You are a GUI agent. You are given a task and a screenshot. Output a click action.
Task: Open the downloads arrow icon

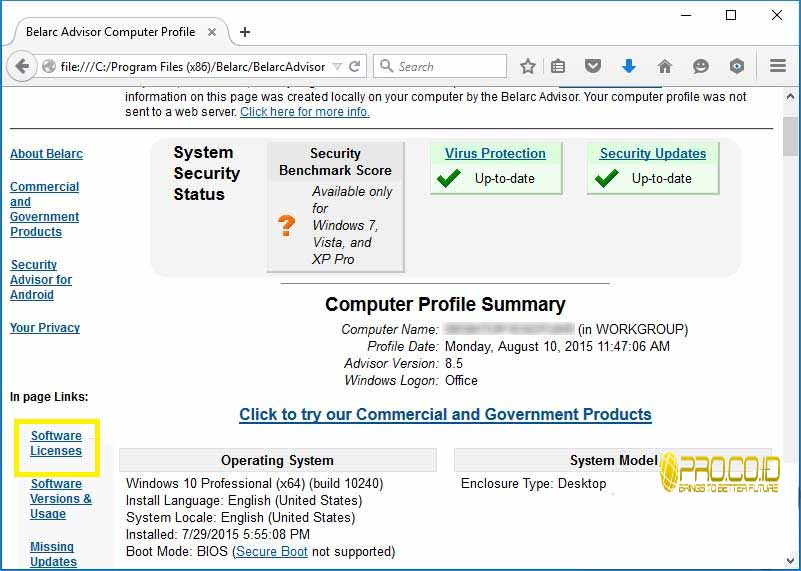pyautogui.click(x=629, y=66)
